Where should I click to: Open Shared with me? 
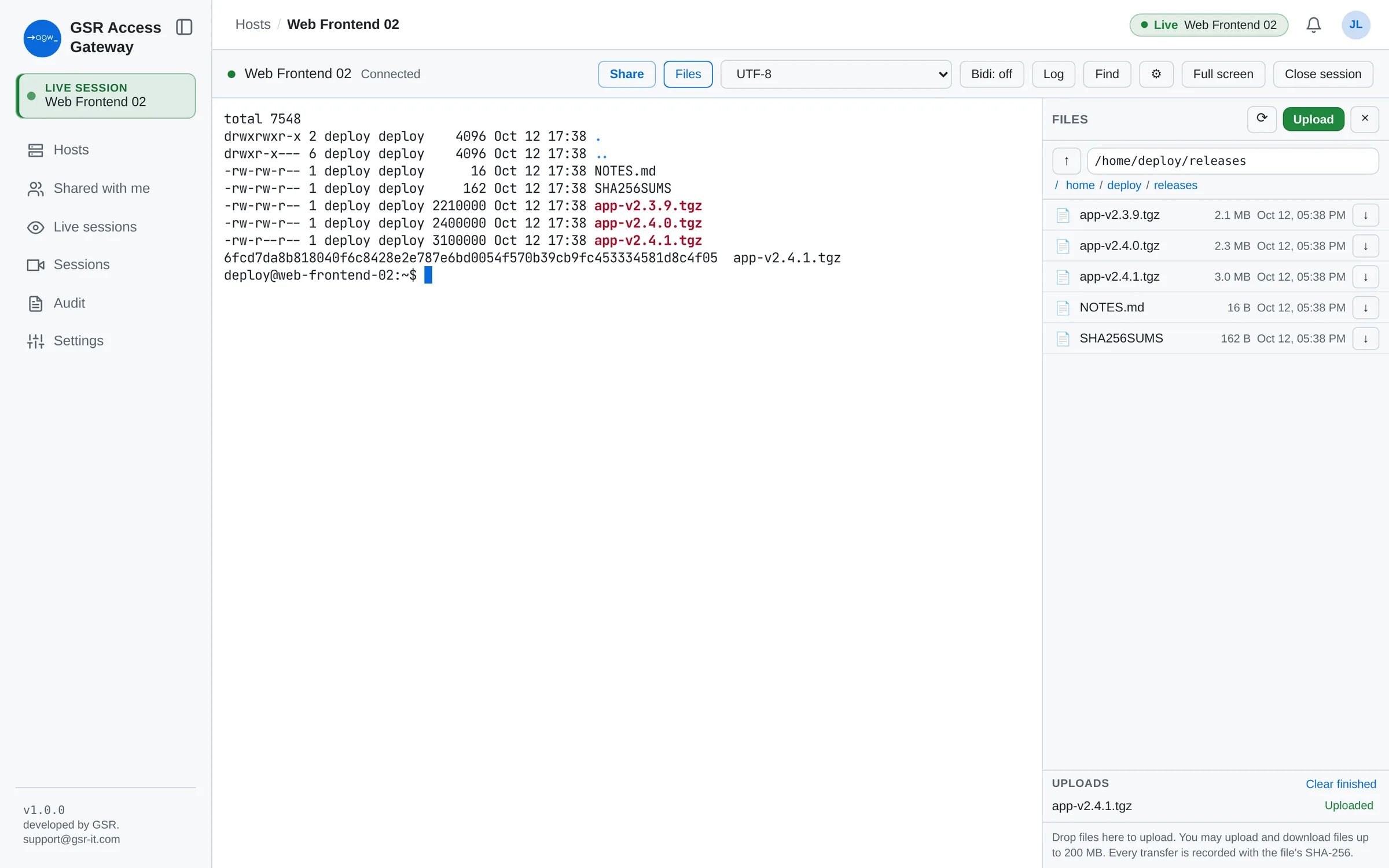coord(105,189)
